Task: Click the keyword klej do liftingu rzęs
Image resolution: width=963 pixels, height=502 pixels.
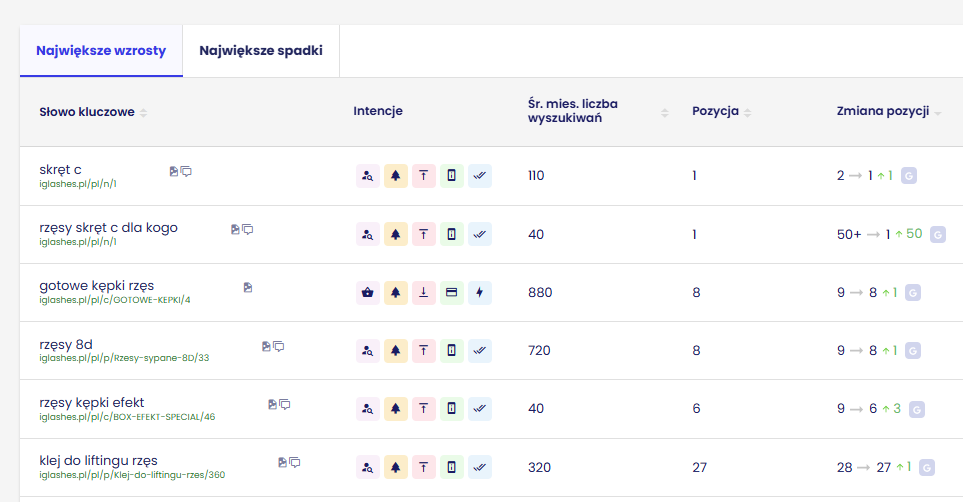Action: (x=98, y=460)
